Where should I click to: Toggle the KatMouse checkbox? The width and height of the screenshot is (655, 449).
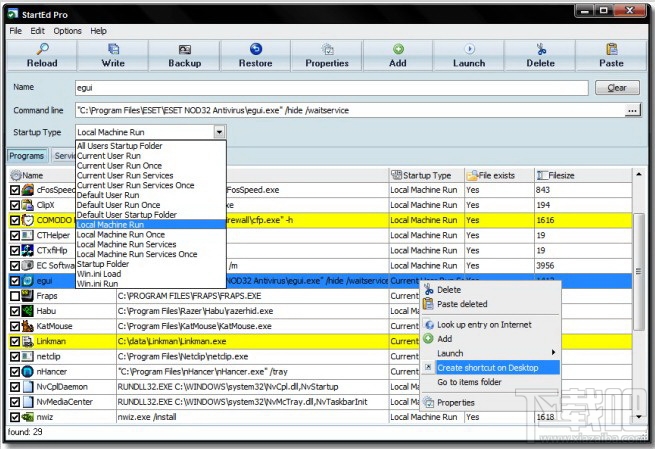(15, 326)
